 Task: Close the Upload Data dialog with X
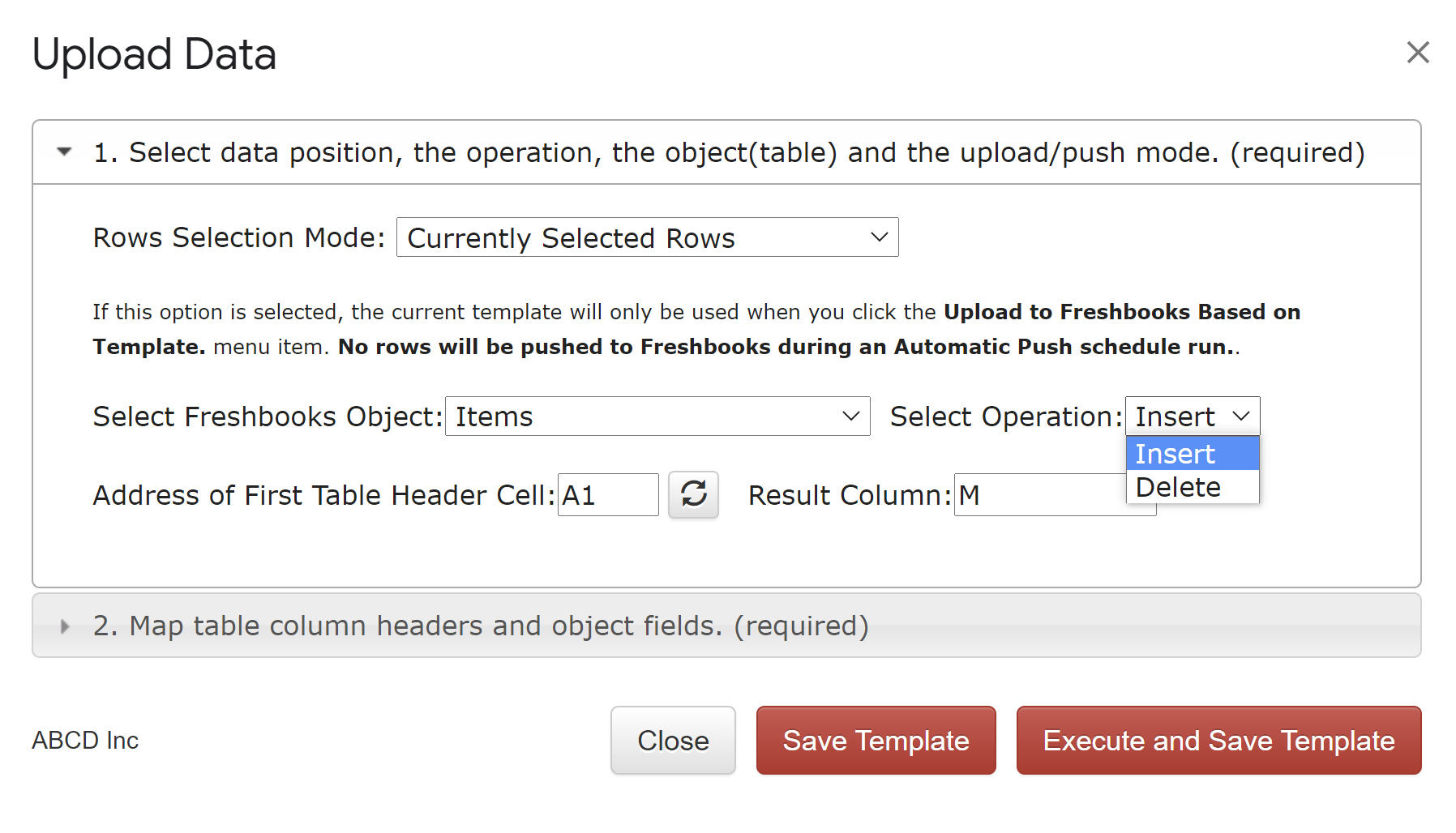pyautogui.click(x=1418, y=53)
